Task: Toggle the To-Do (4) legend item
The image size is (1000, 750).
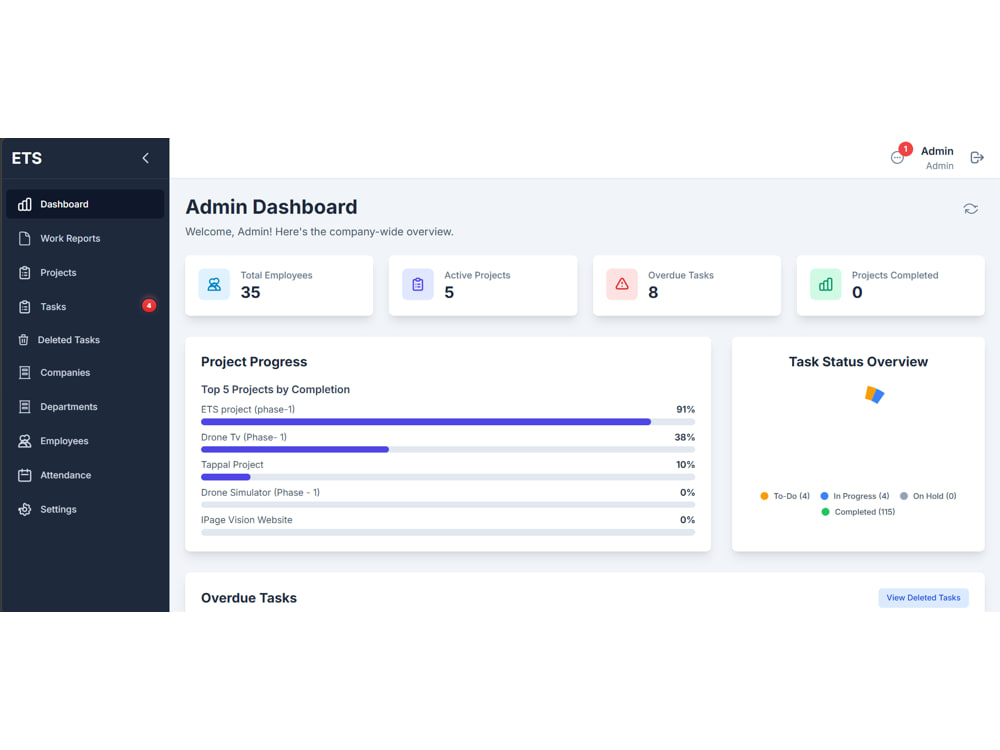Action: [785, 496]
